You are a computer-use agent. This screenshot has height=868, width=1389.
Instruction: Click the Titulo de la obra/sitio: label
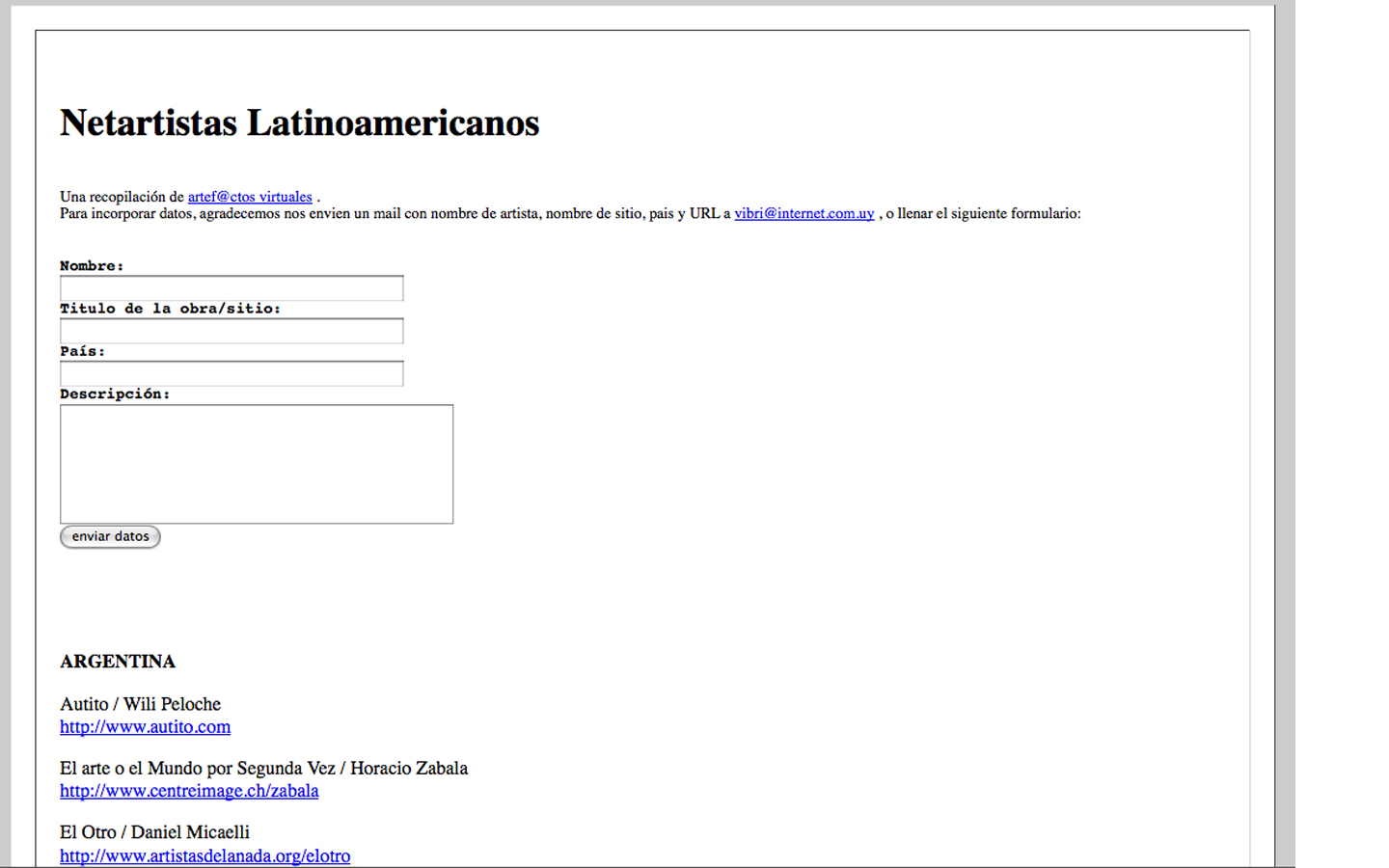(170, 309)
